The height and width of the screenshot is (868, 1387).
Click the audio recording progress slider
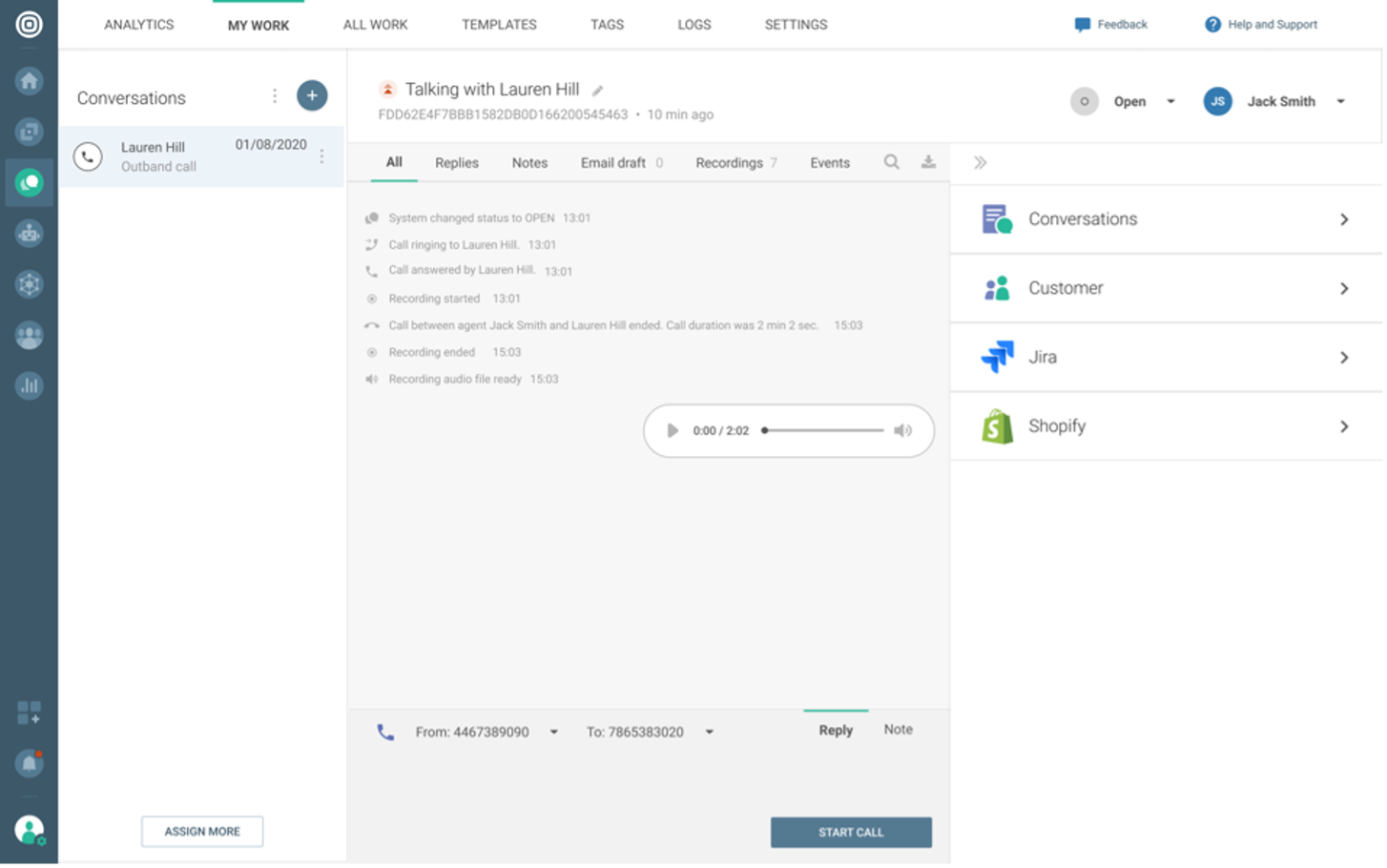[x=824, y=431]
